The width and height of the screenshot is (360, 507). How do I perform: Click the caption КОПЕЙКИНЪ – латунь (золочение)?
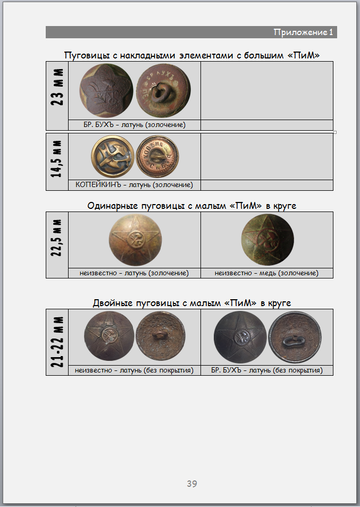pos(134,185)
